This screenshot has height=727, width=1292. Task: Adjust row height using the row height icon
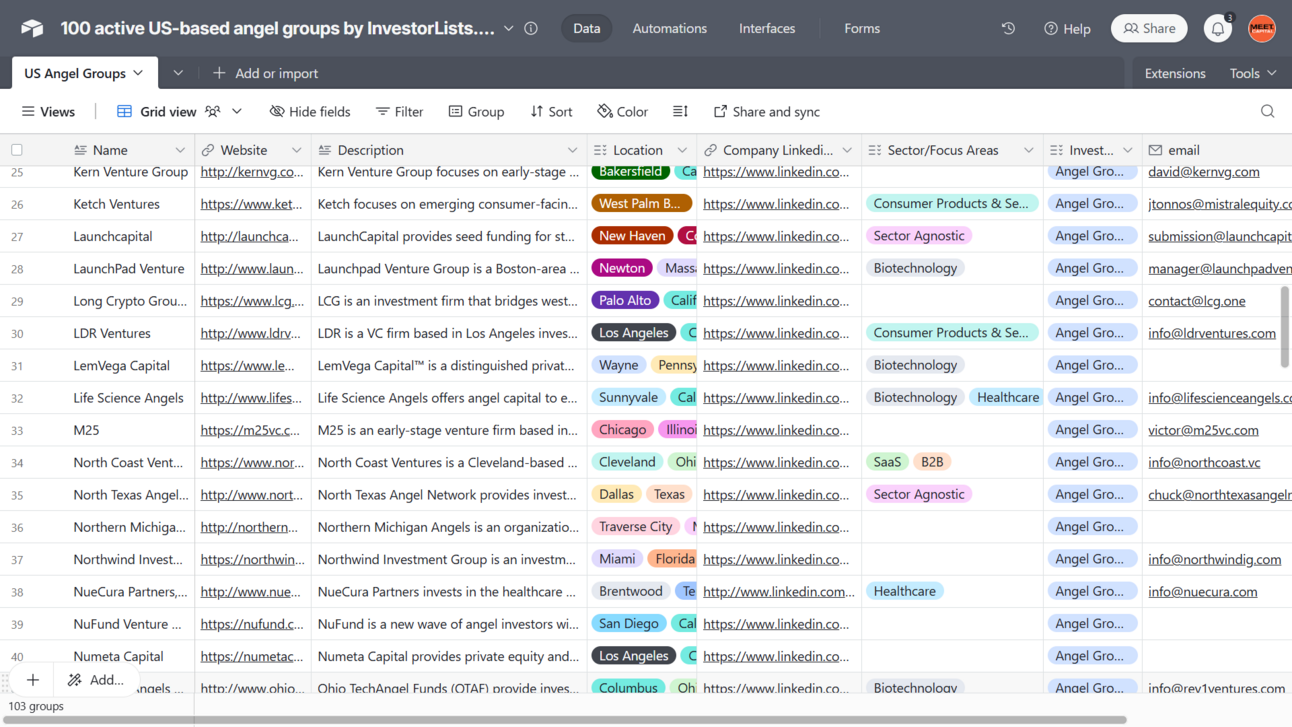pos(680,111)
